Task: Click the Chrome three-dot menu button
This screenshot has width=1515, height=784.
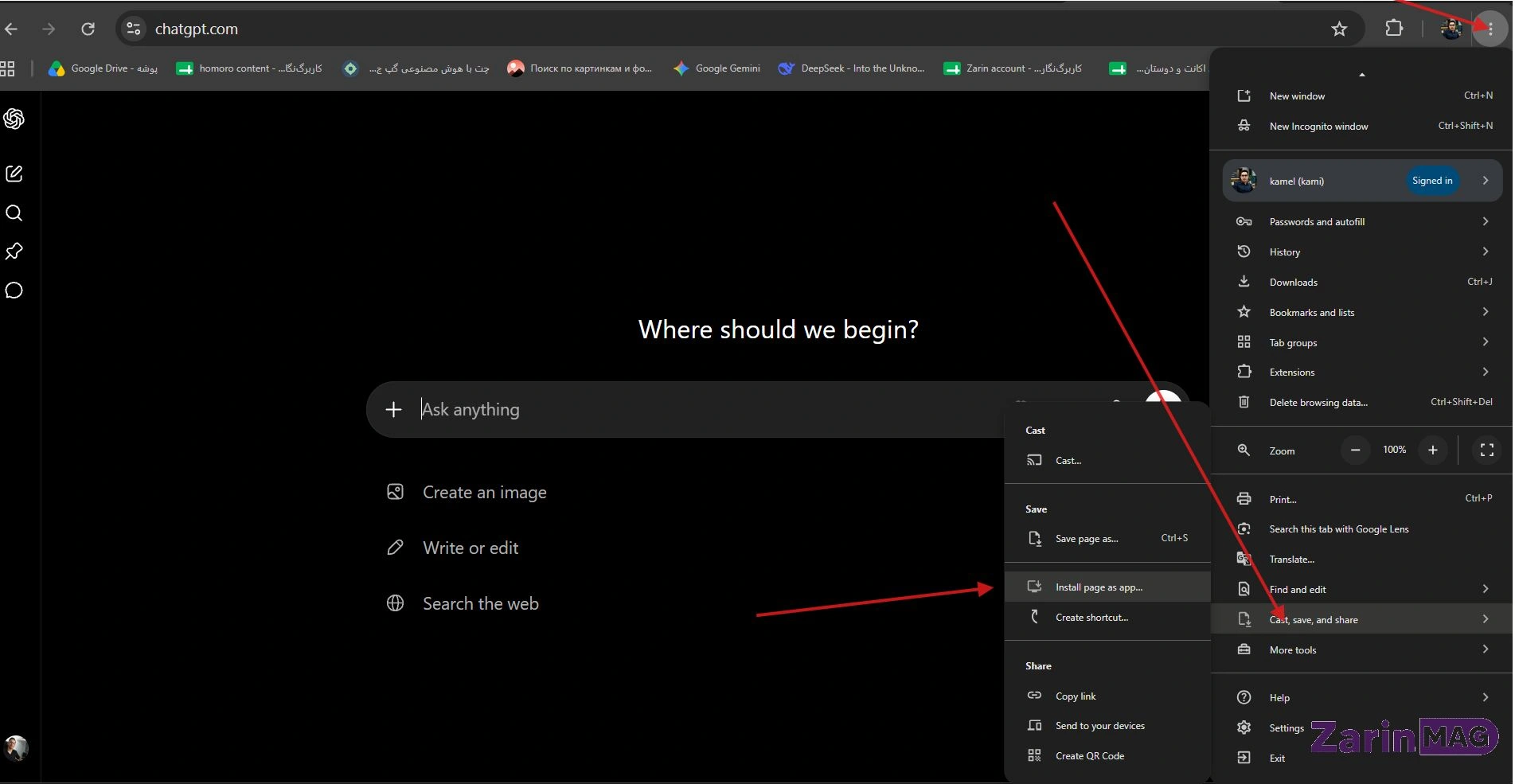Action: (x=1490, y=29)
